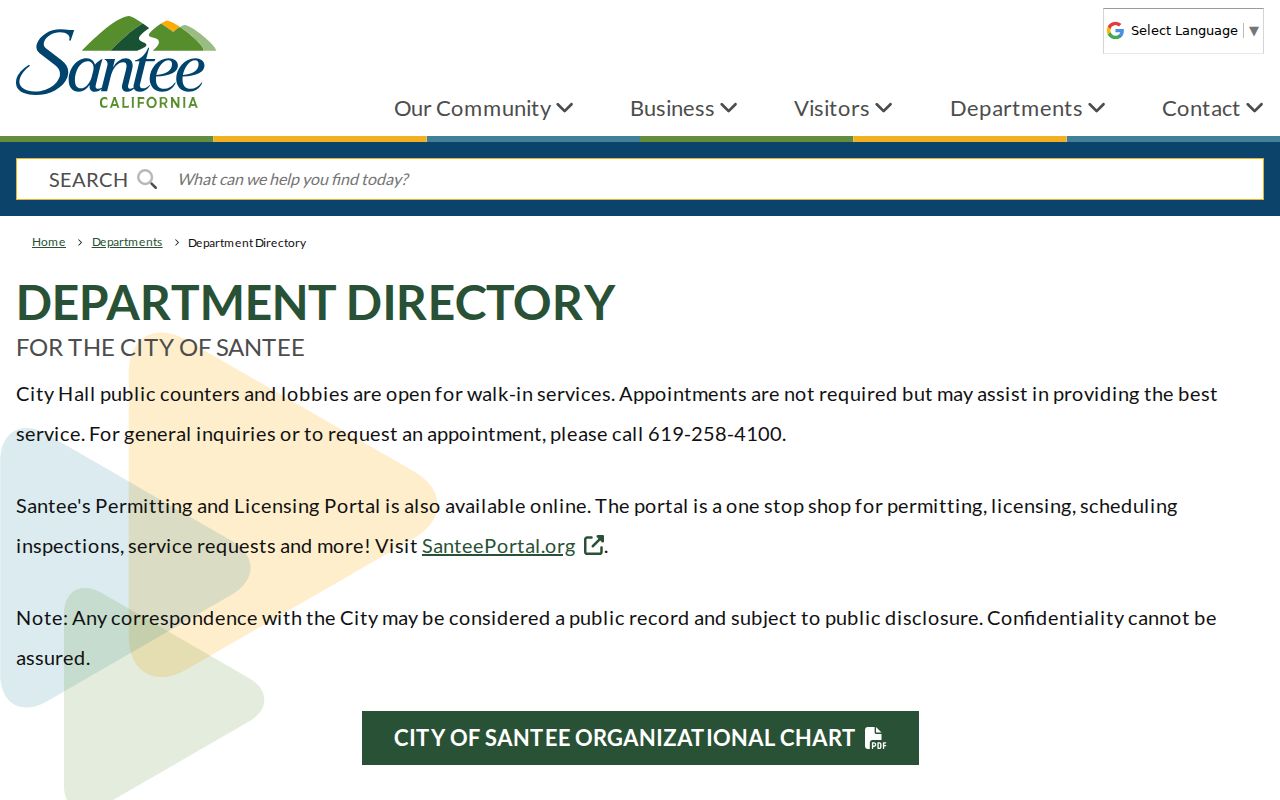The image size is (1280, 800).
Task: Click the 'FOR THE CITY OF SANTEE' subheading
Action: (160, 348)
